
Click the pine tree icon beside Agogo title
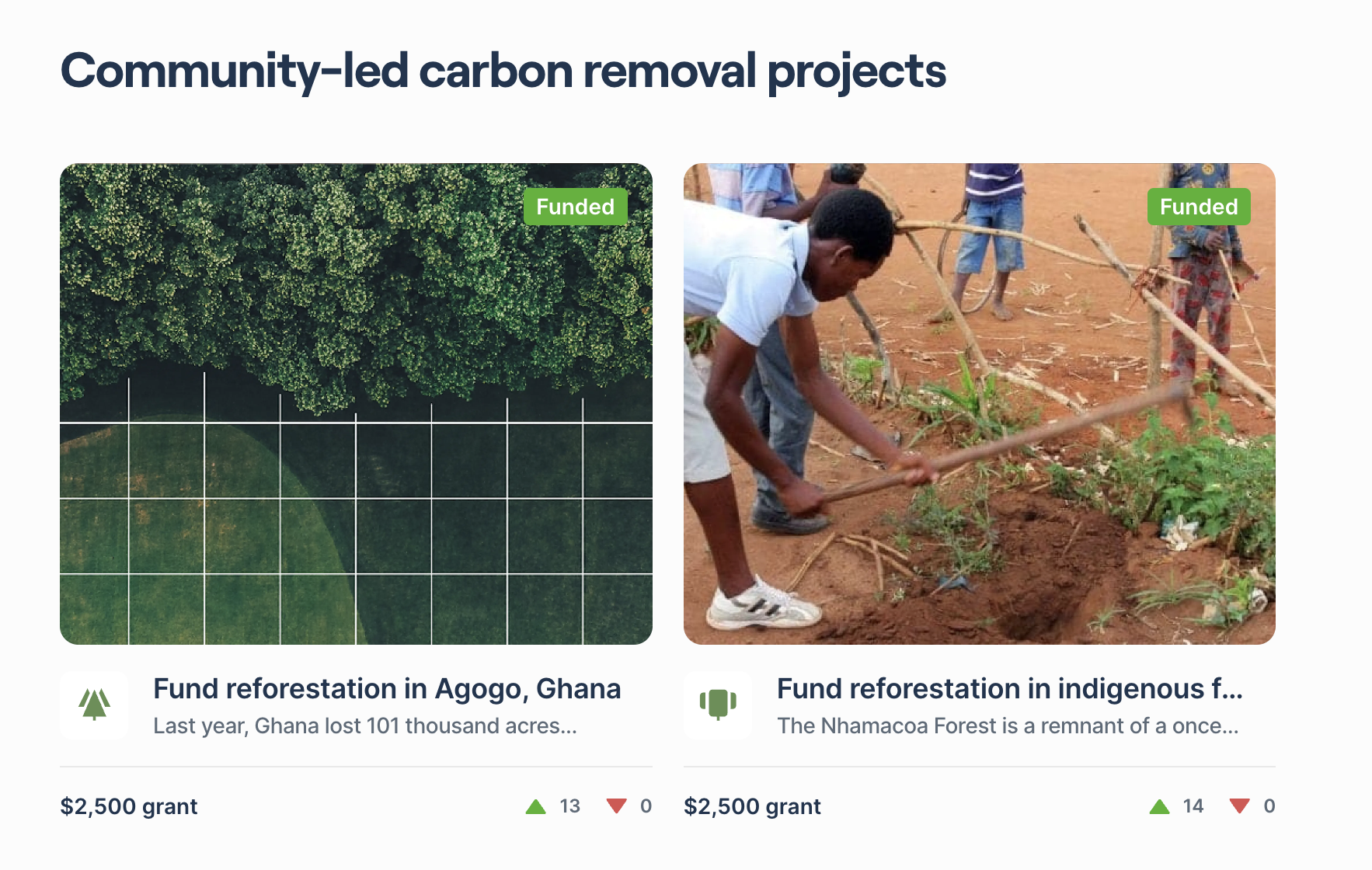pyautogui.click(x=94, y=705)
